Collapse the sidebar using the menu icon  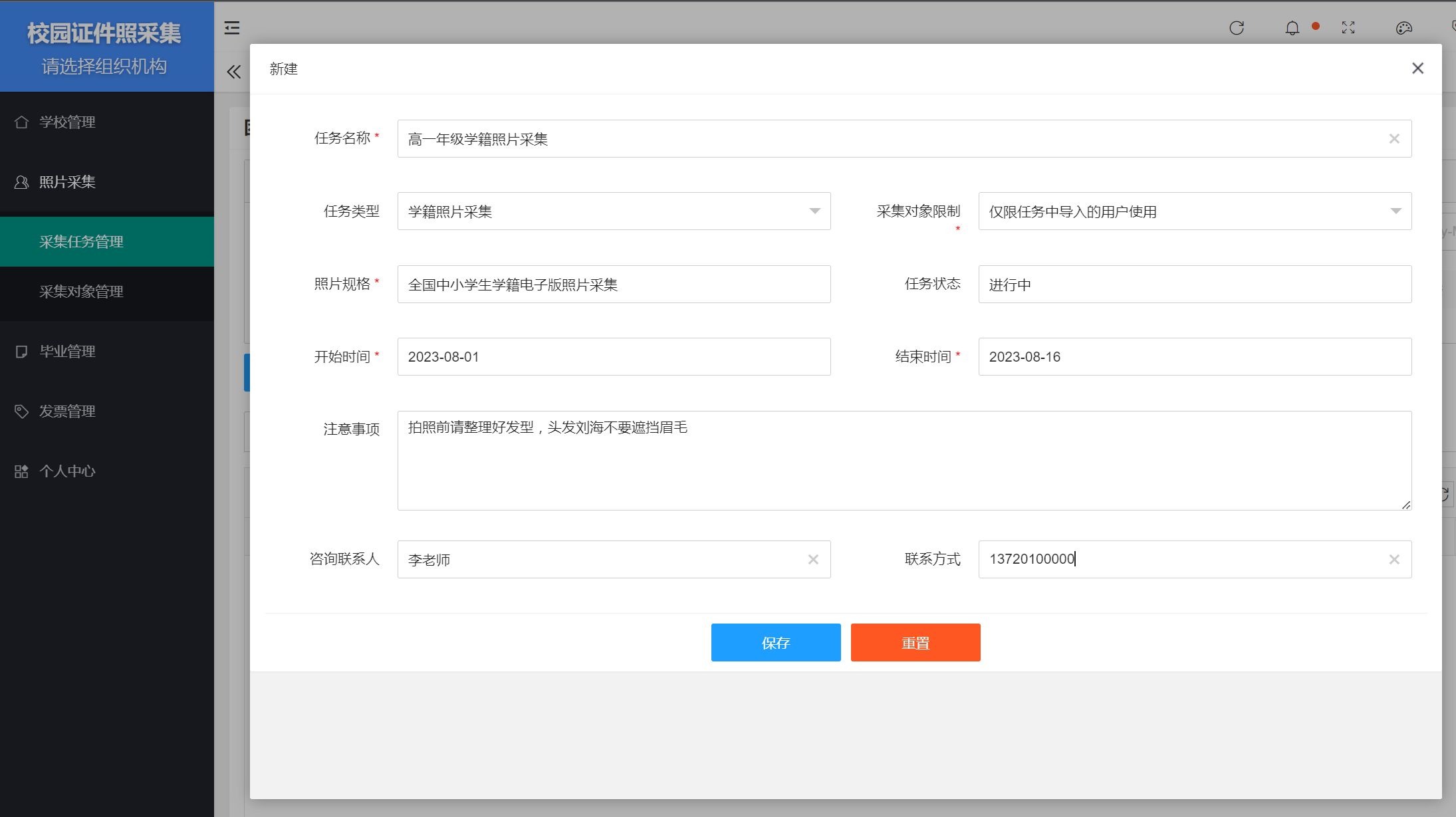coord(232,27)
